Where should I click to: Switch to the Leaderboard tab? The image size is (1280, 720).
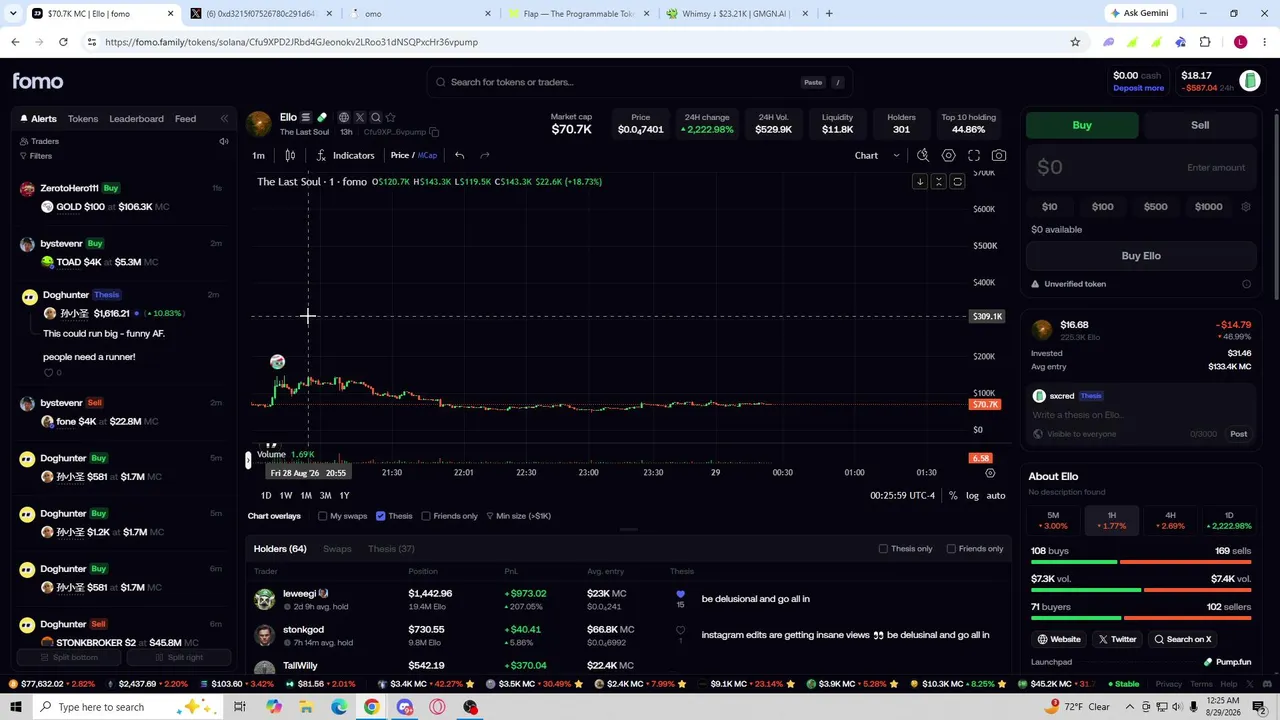click(x=136, y=119)
